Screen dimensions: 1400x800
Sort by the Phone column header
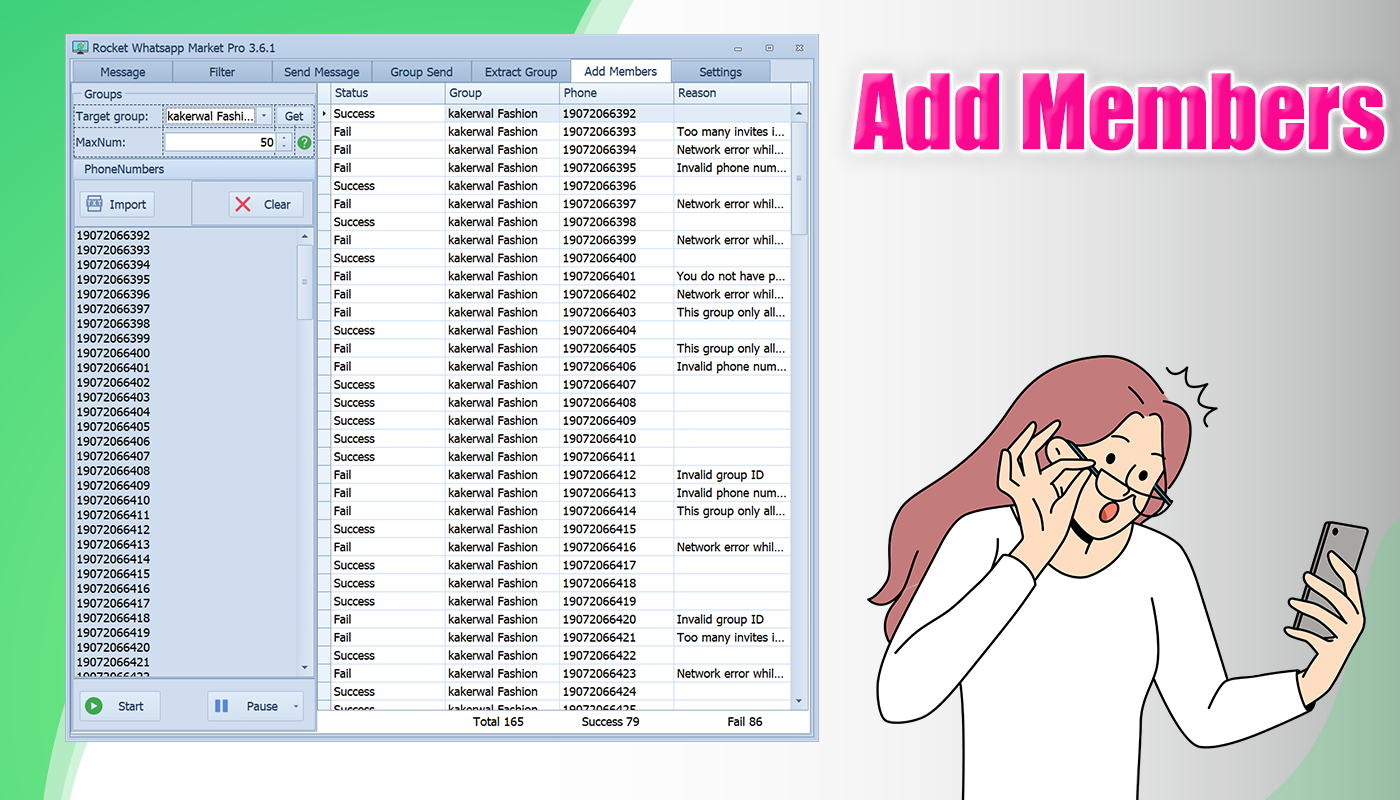tap(616, 93)
